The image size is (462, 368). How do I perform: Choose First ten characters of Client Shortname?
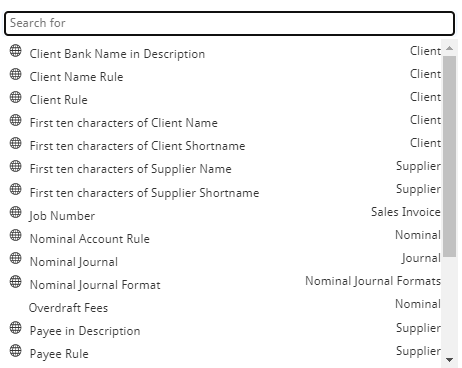point(225,146)
